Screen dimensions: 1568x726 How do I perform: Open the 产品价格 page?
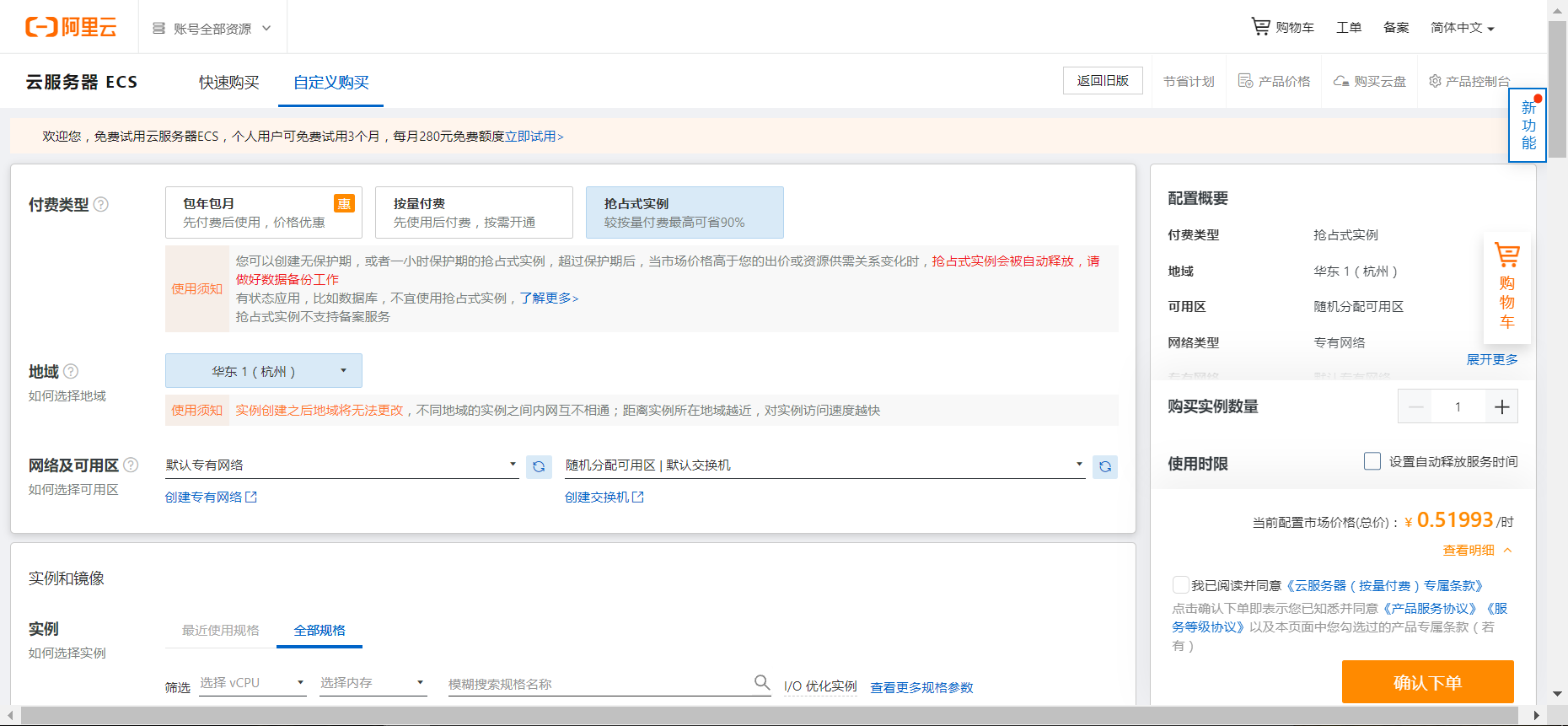pyautogui.click(x=1274, y=81)
